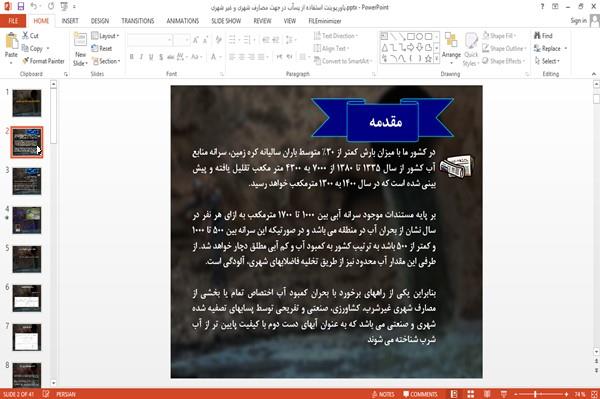Select the Format Painter tool

(x=43, y=61)
